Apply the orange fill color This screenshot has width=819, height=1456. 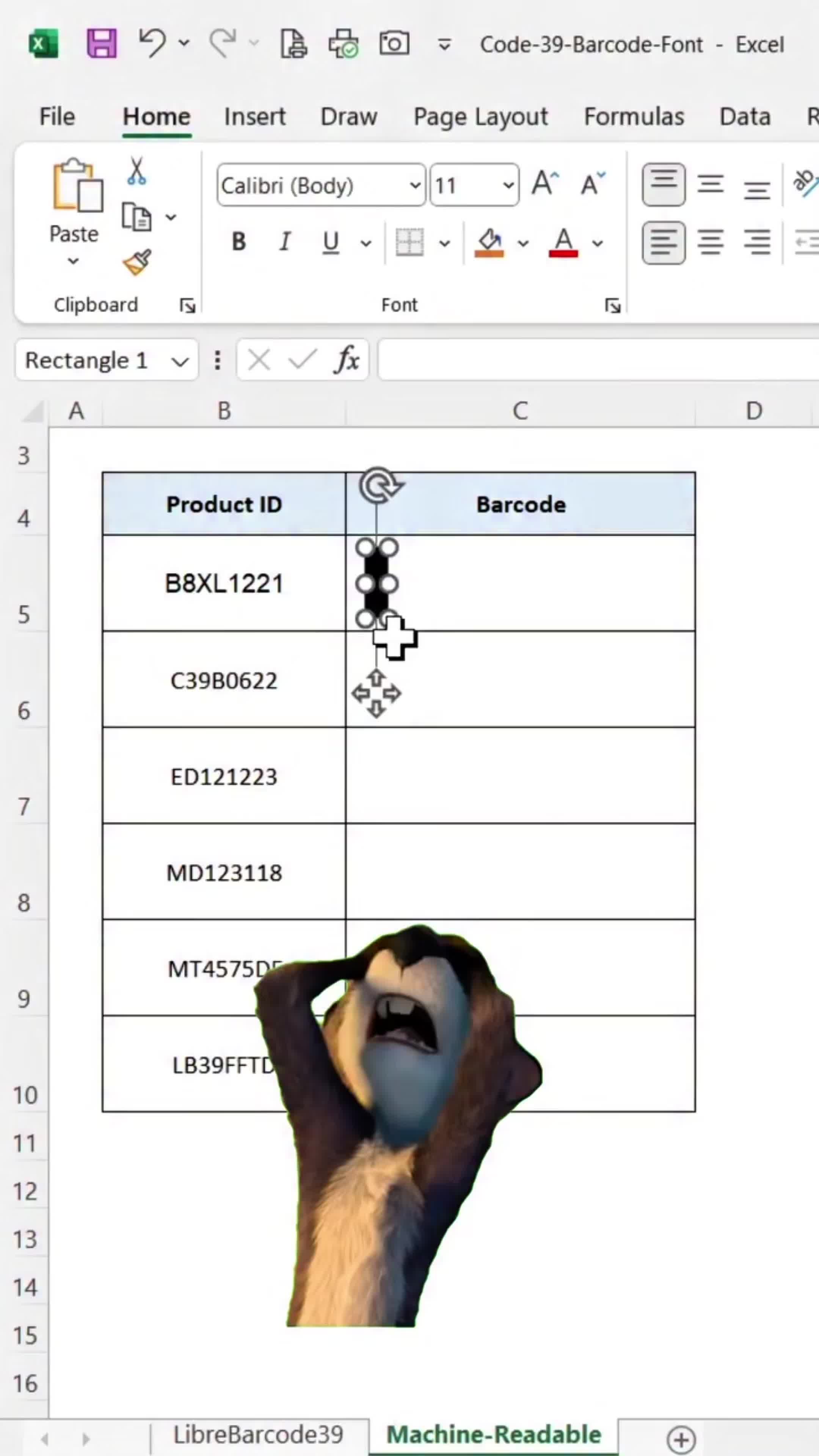click(x=490, y=243)
